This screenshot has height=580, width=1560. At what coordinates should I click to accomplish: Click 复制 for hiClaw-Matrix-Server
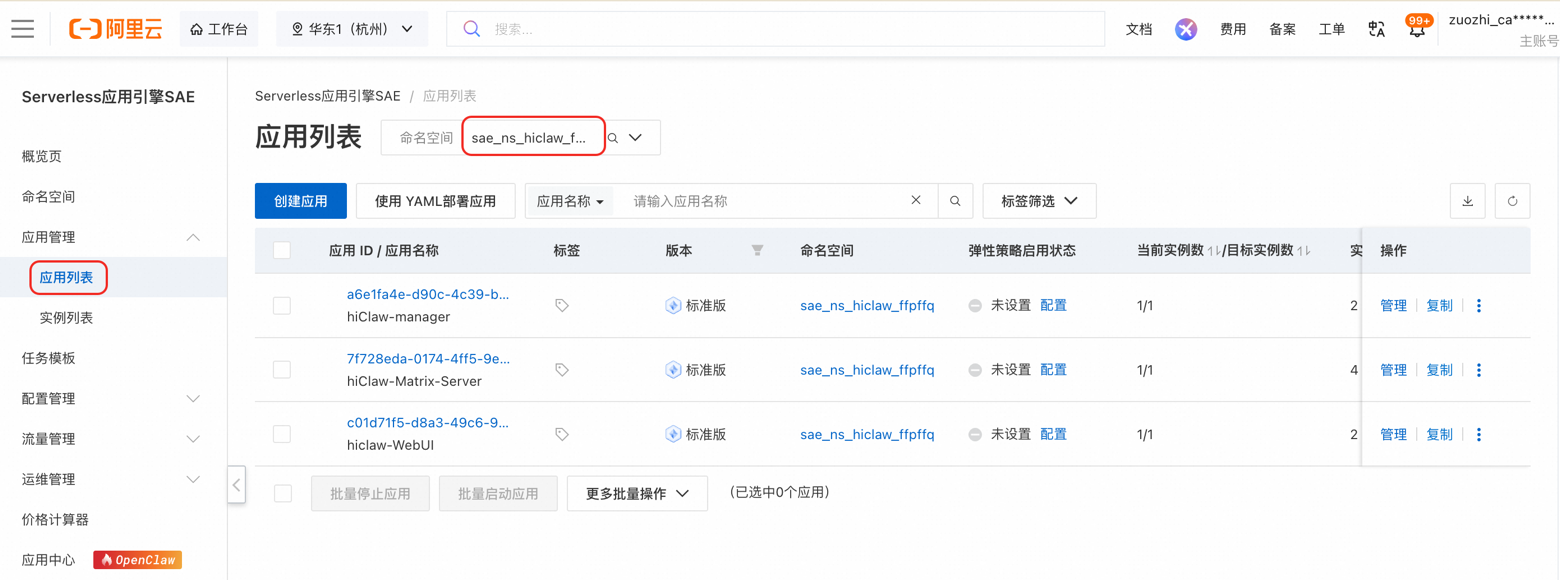click(1439, 370)
